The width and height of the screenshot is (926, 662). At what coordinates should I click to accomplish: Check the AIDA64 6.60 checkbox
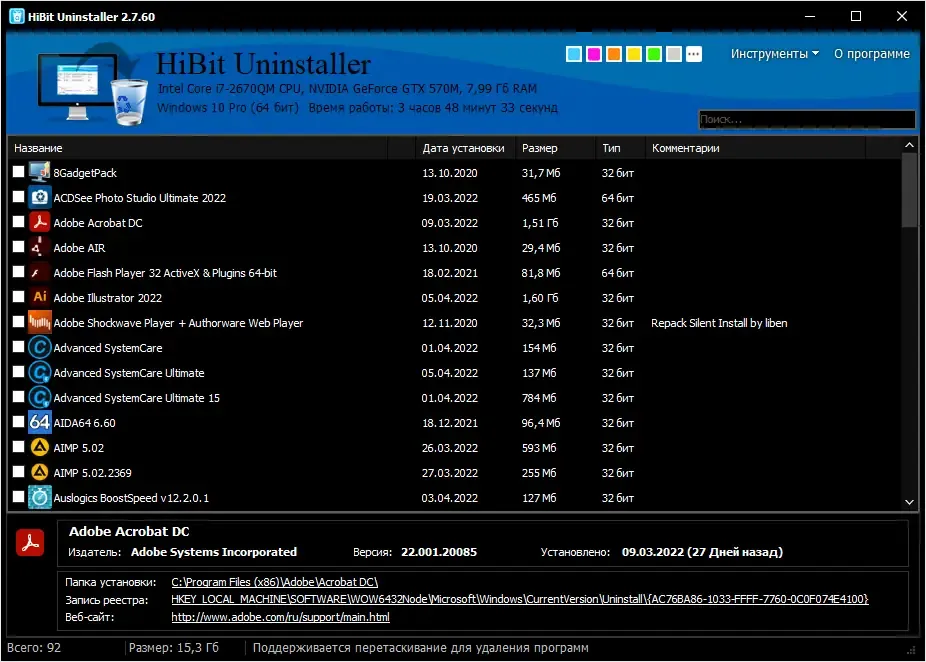point(18,421)
